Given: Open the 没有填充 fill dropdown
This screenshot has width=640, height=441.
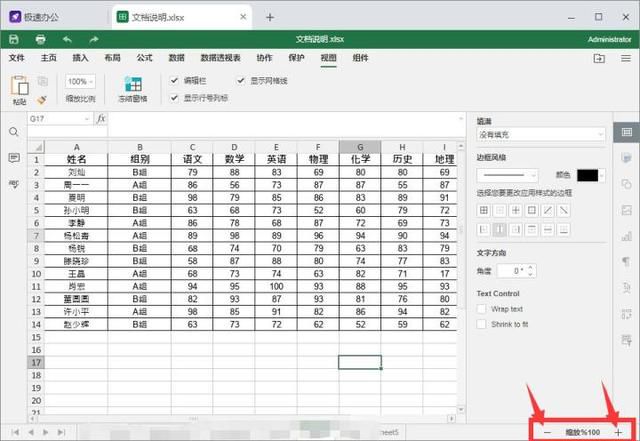Looking at the screenshot, I should pos(541,134).
